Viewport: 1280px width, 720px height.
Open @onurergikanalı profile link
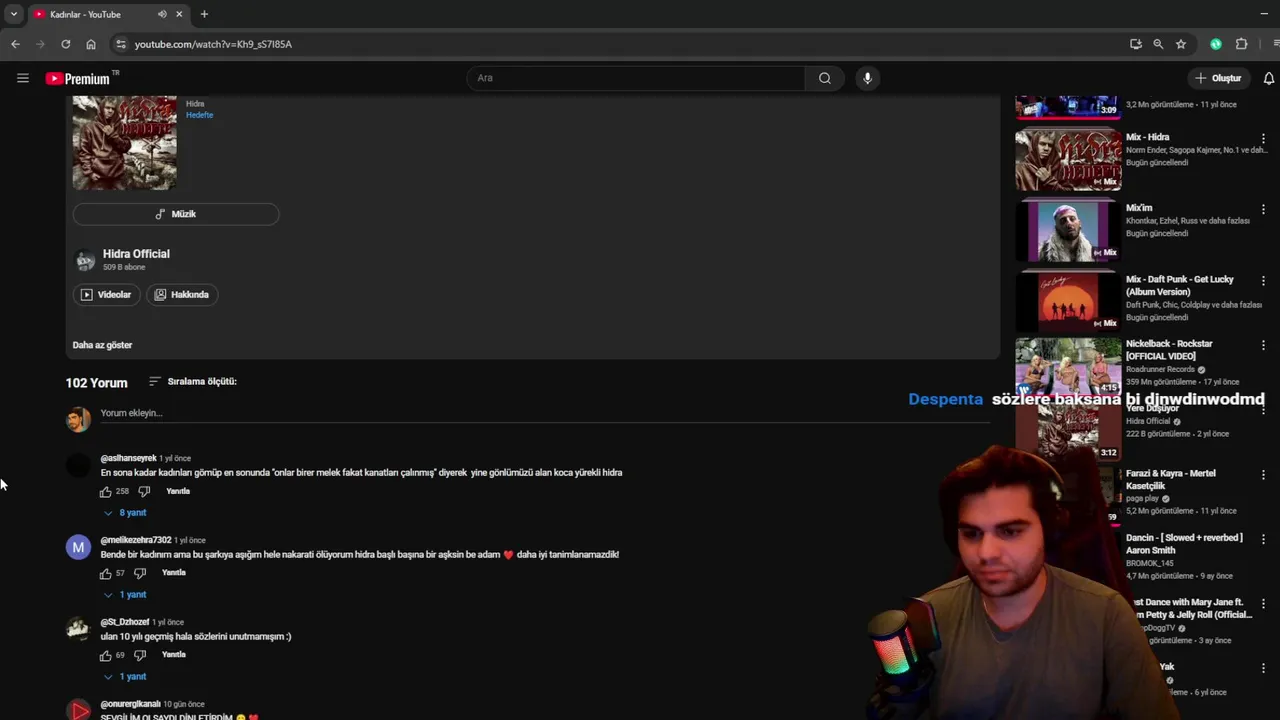click(130, 704)
